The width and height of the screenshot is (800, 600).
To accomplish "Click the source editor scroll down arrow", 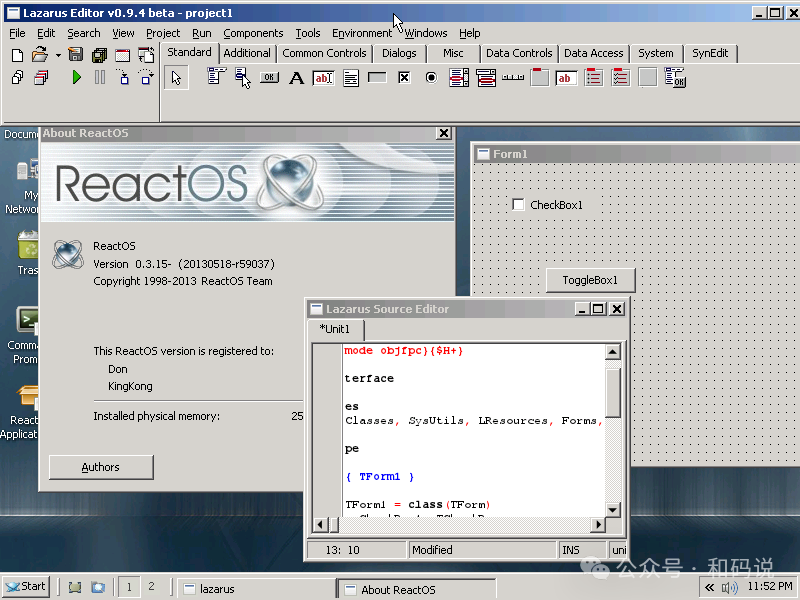I will [x=613, y=509].
